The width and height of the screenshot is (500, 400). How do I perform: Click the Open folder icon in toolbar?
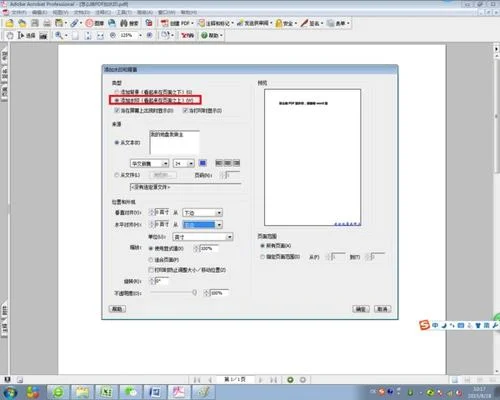pos(9,23)
